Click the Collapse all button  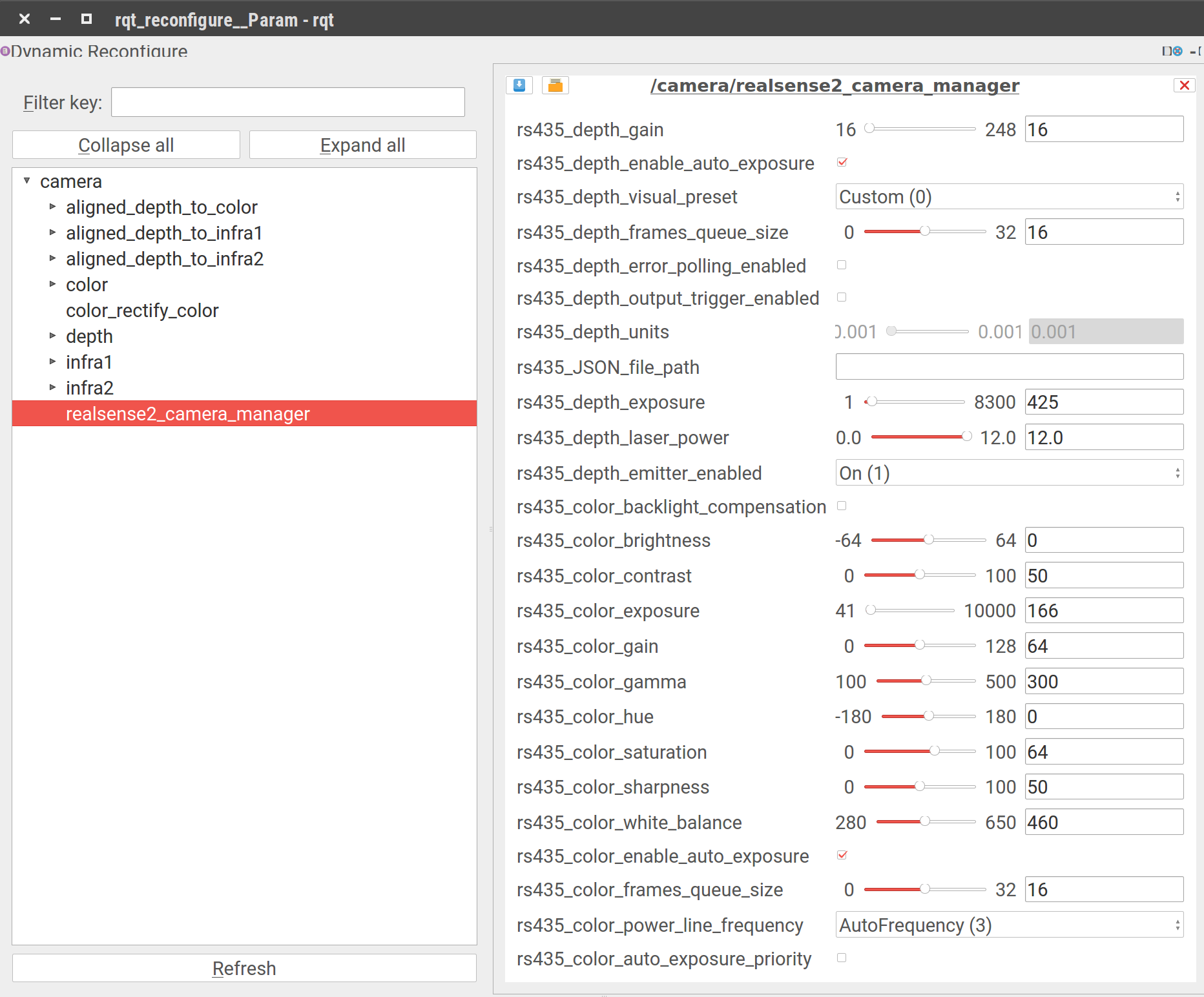click(x=126, y=145)
